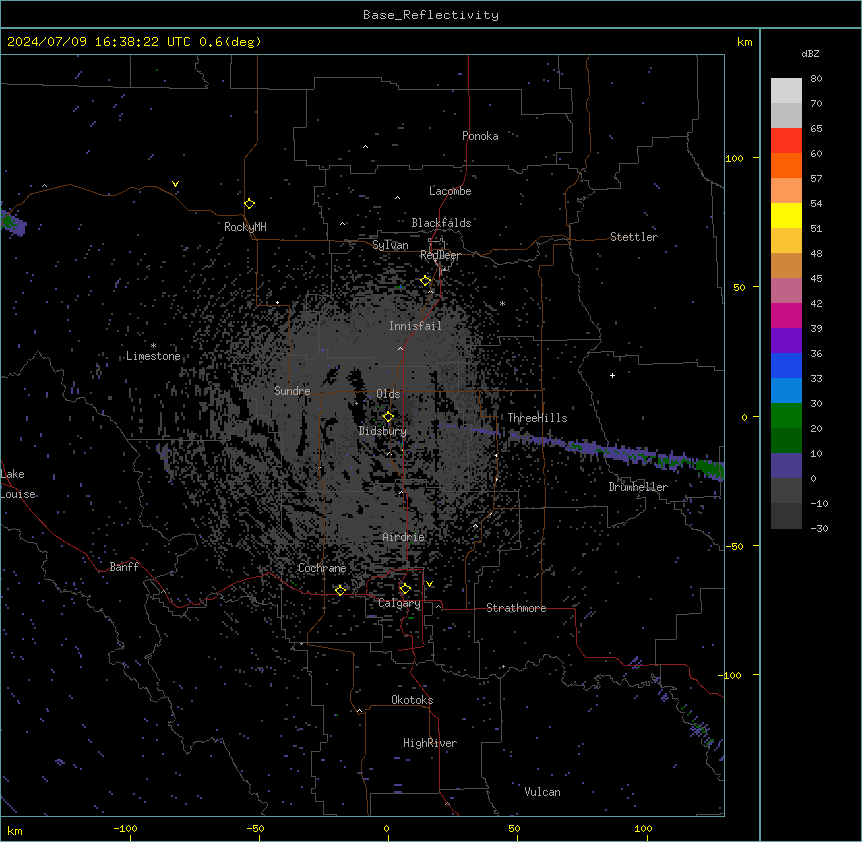Click the Lake Louise label at map edge
The width and height of the screenshot is (862, 842).
(18, 484)
